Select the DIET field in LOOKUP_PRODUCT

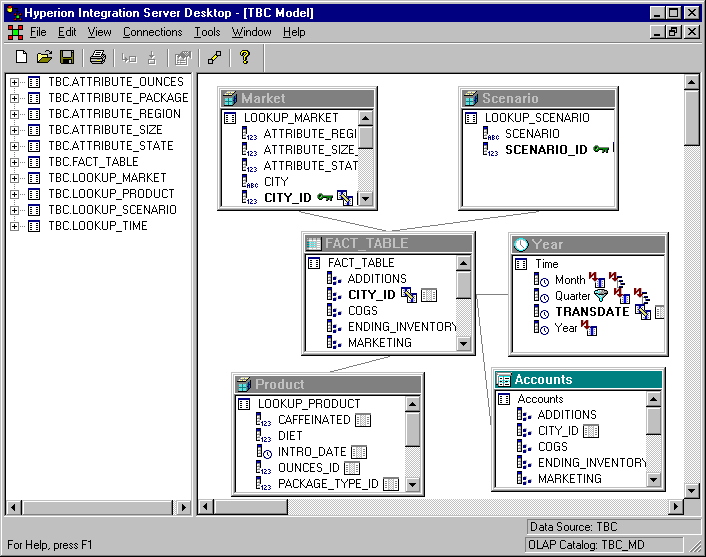(290, 436)
